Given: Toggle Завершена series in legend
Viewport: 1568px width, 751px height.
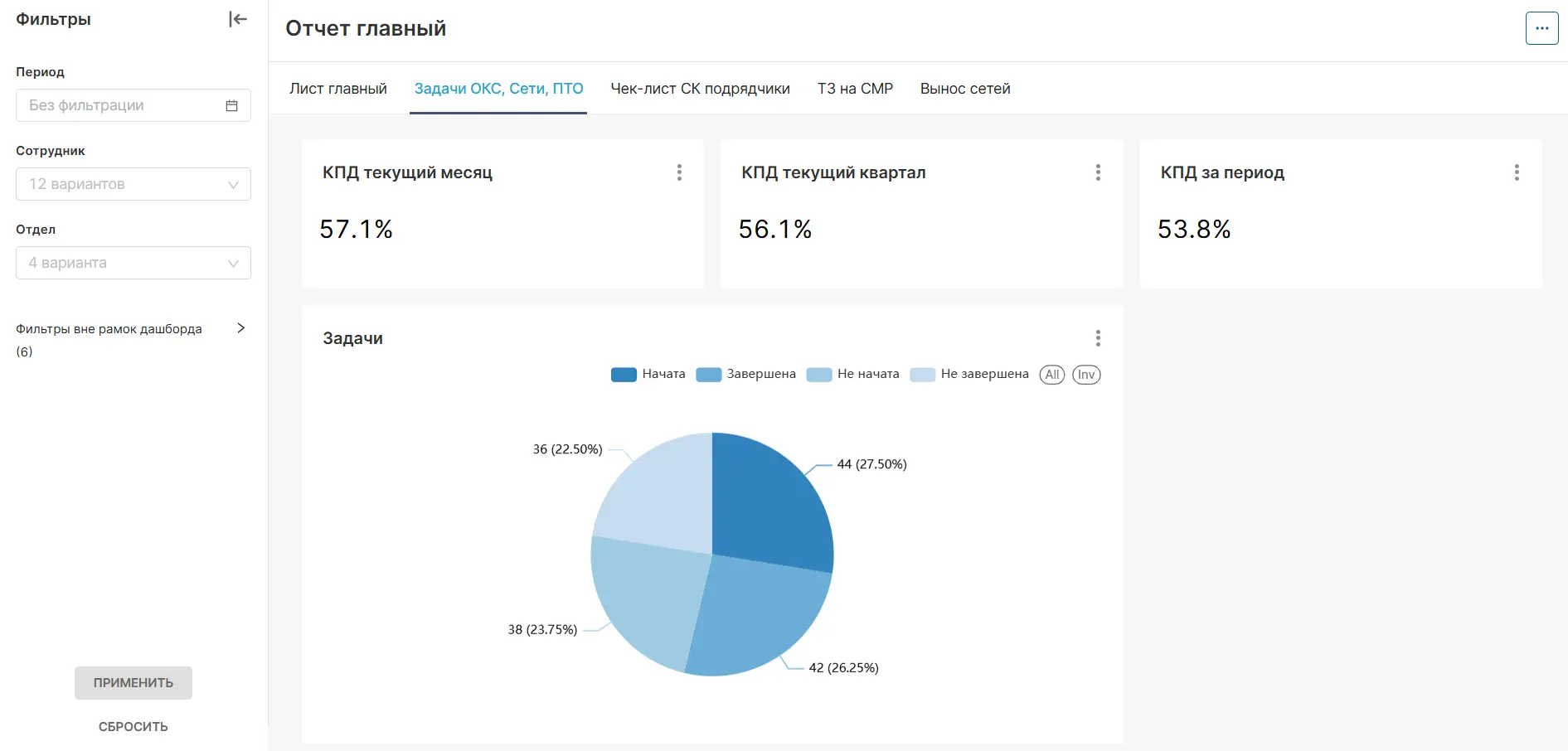Looking at the screenshot, I should [x=746, y=375].
